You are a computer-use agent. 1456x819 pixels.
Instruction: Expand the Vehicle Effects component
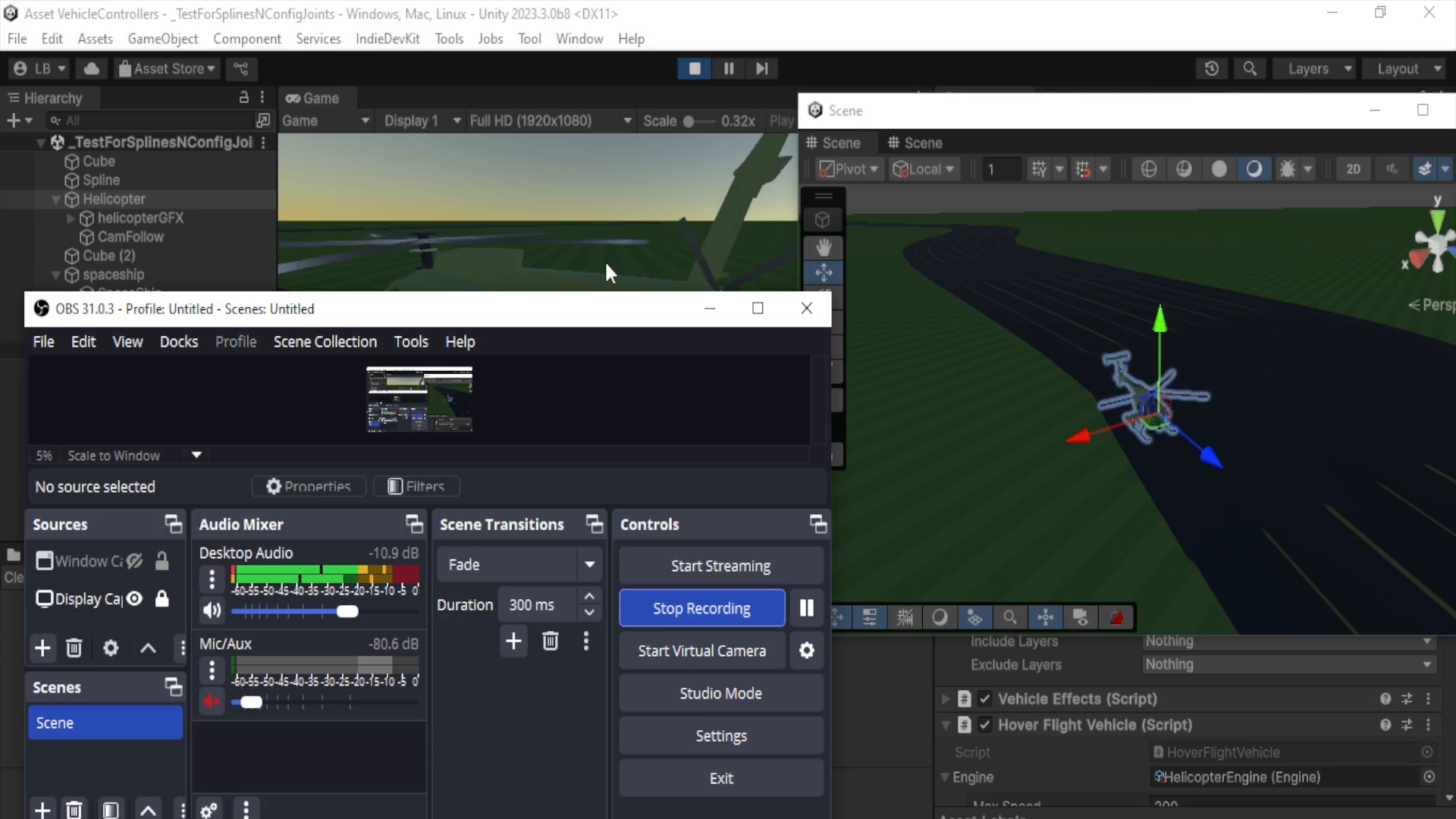point(946,699)
